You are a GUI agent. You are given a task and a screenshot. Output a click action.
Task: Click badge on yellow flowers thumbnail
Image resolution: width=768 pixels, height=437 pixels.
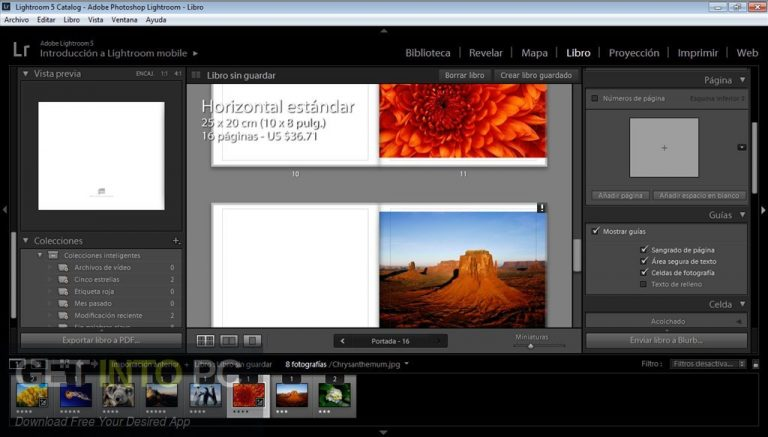[44, 403]
